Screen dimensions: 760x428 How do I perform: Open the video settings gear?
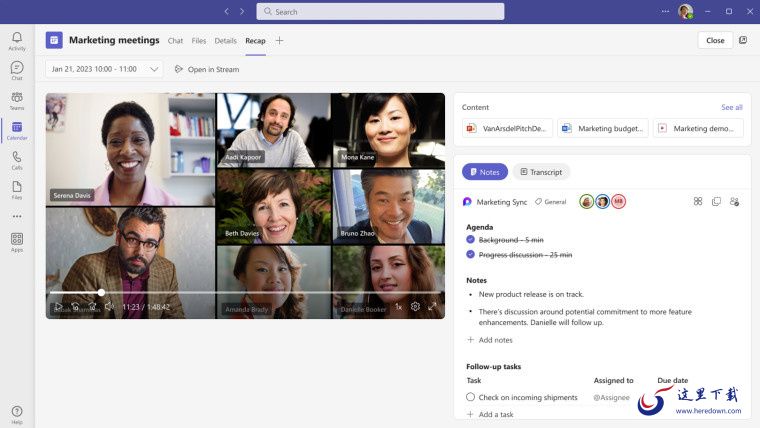tap(415, 306)
